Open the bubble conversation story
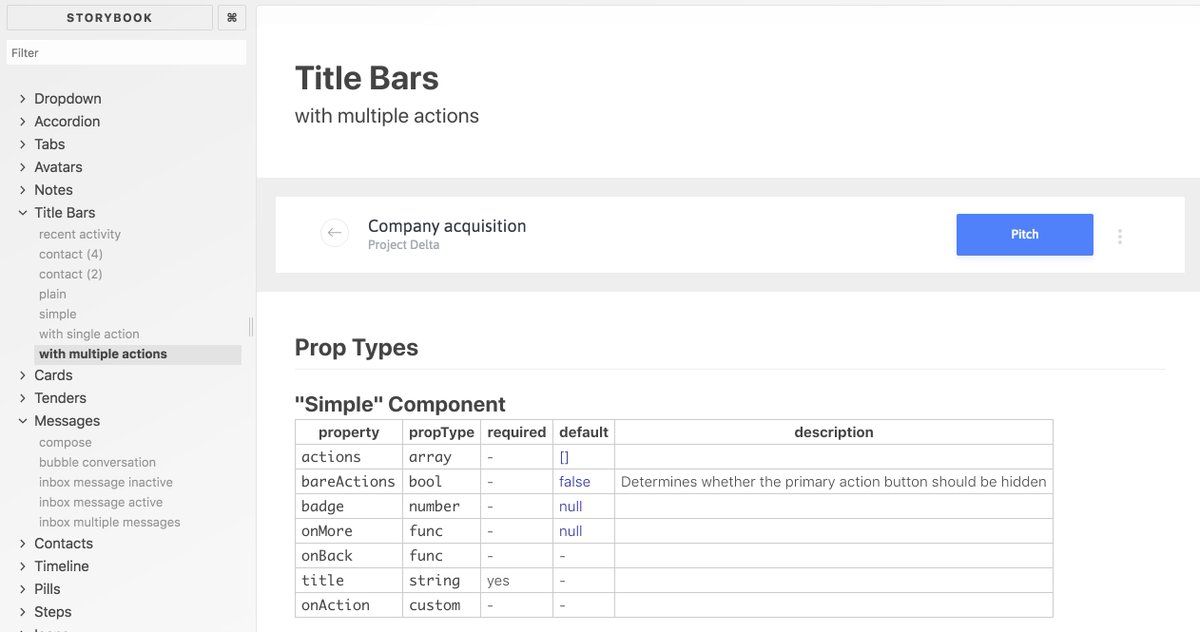 pos(97,462)
